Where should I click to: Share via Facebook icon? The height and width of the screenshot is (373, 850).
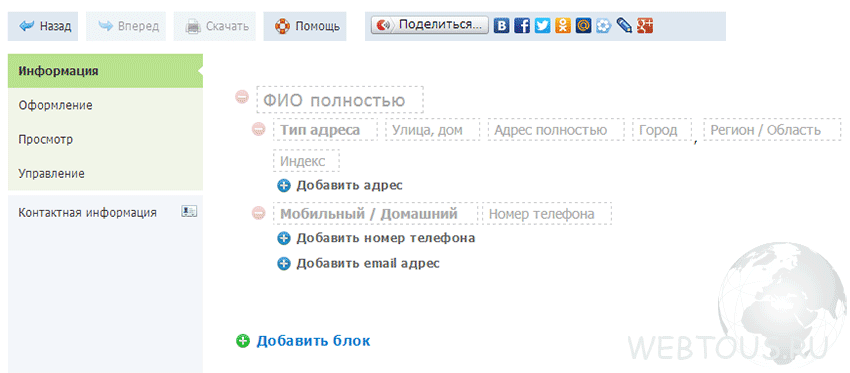click(522, 26)
